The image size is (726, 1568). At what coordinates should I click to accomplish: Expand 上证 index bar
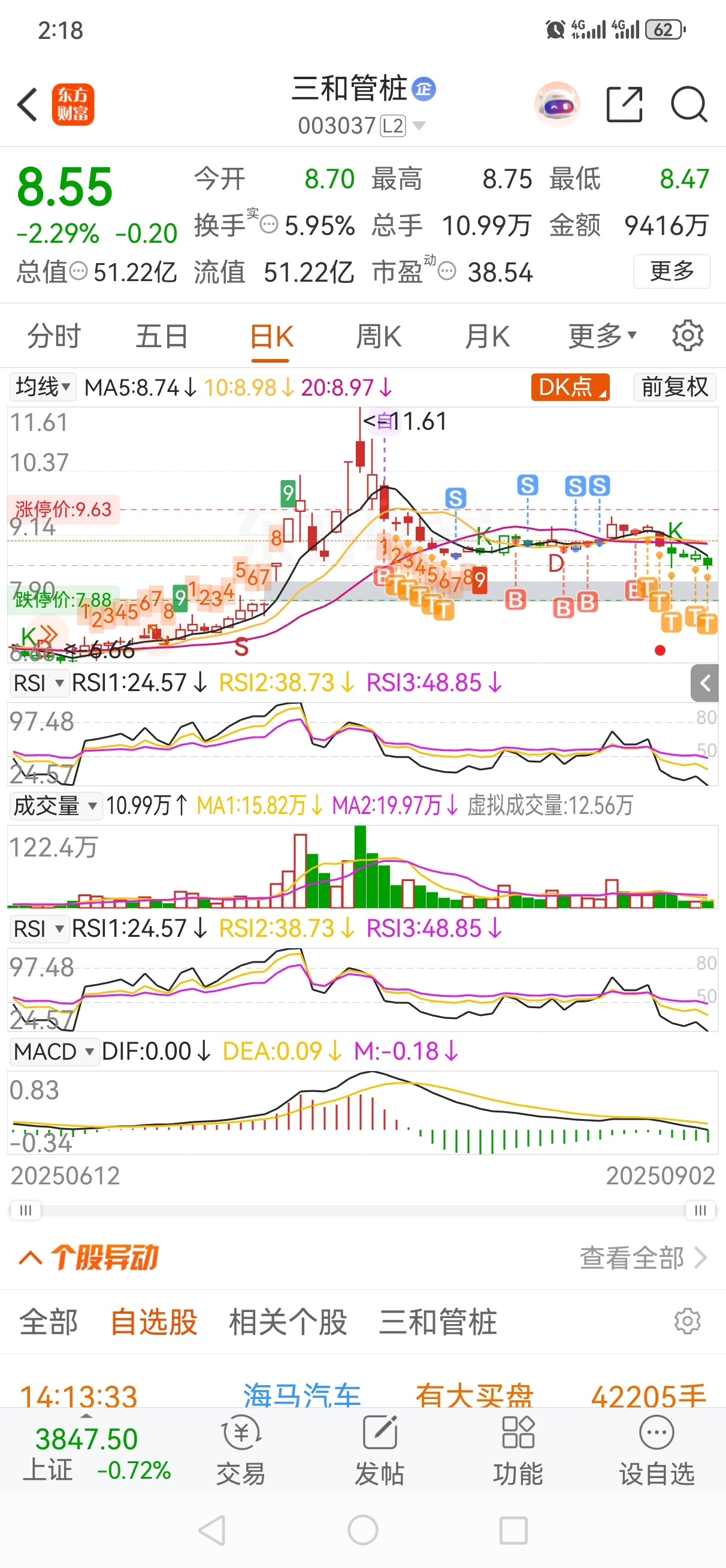pos(86,1415)
